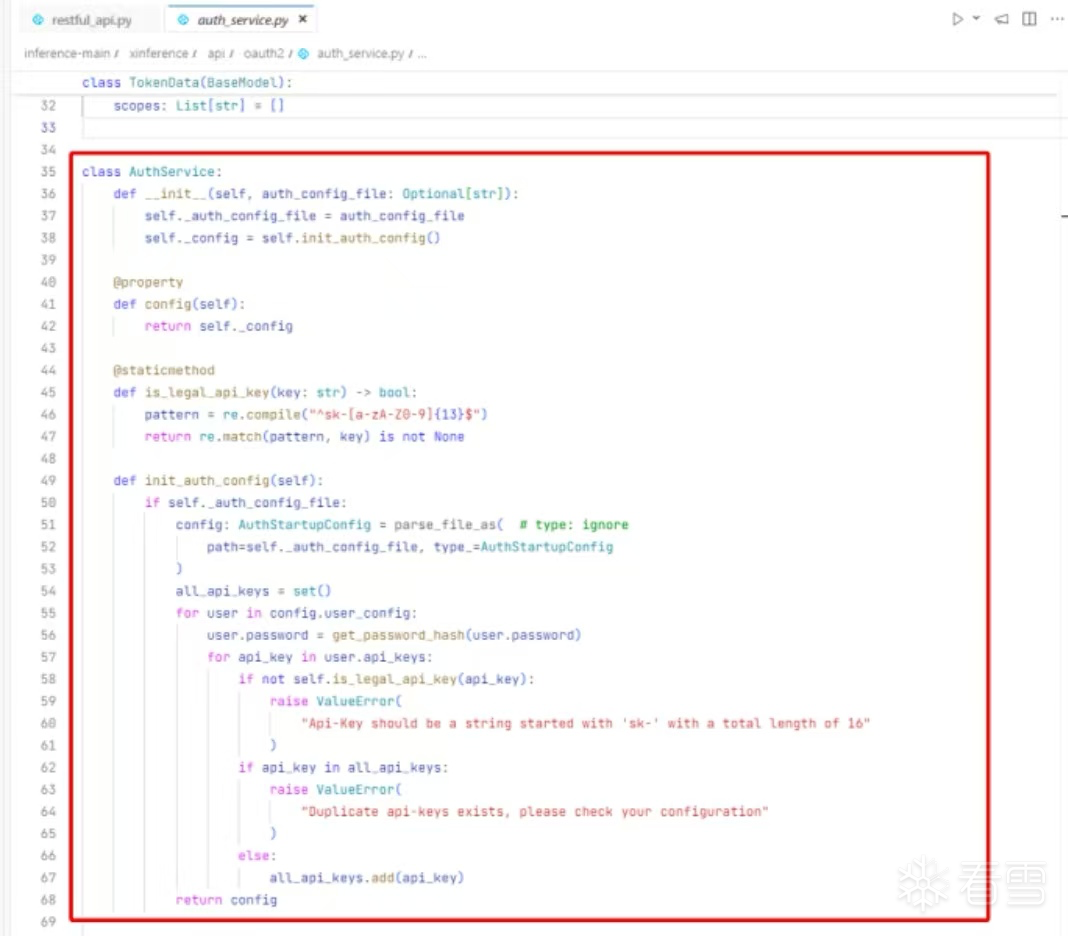
Task: Click line number 35 in the gutter
Action: tap(49, 172)
